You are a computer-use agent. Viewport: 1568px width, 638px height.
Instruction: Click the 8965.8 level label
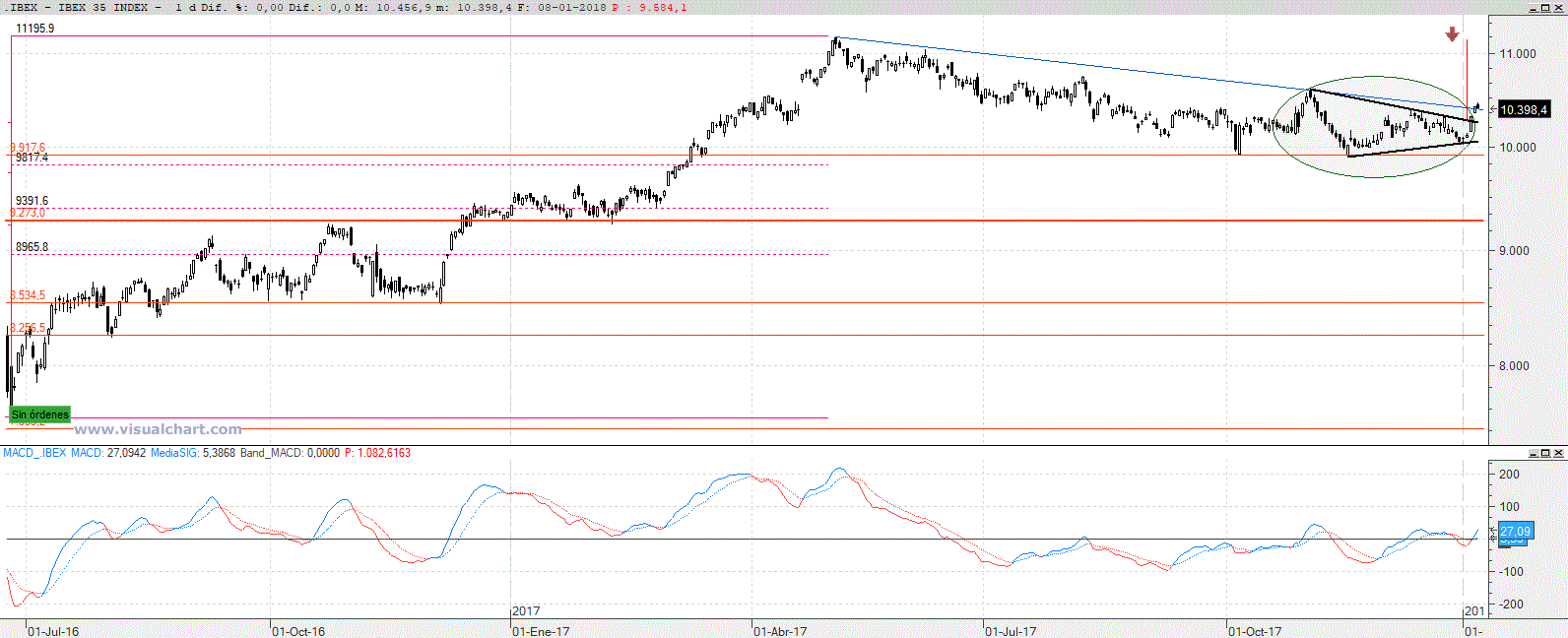(x=32, y=247)
